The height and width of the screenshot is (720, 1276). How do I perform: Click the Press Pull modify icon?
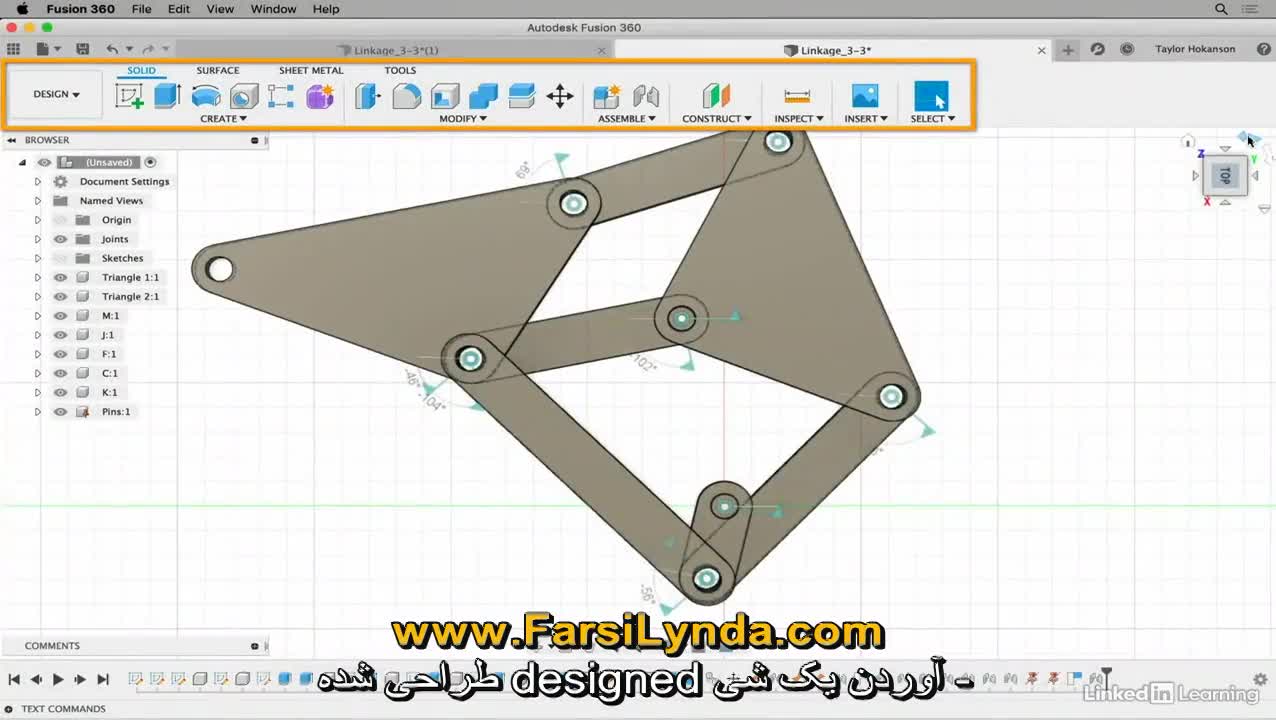point(368,96)
